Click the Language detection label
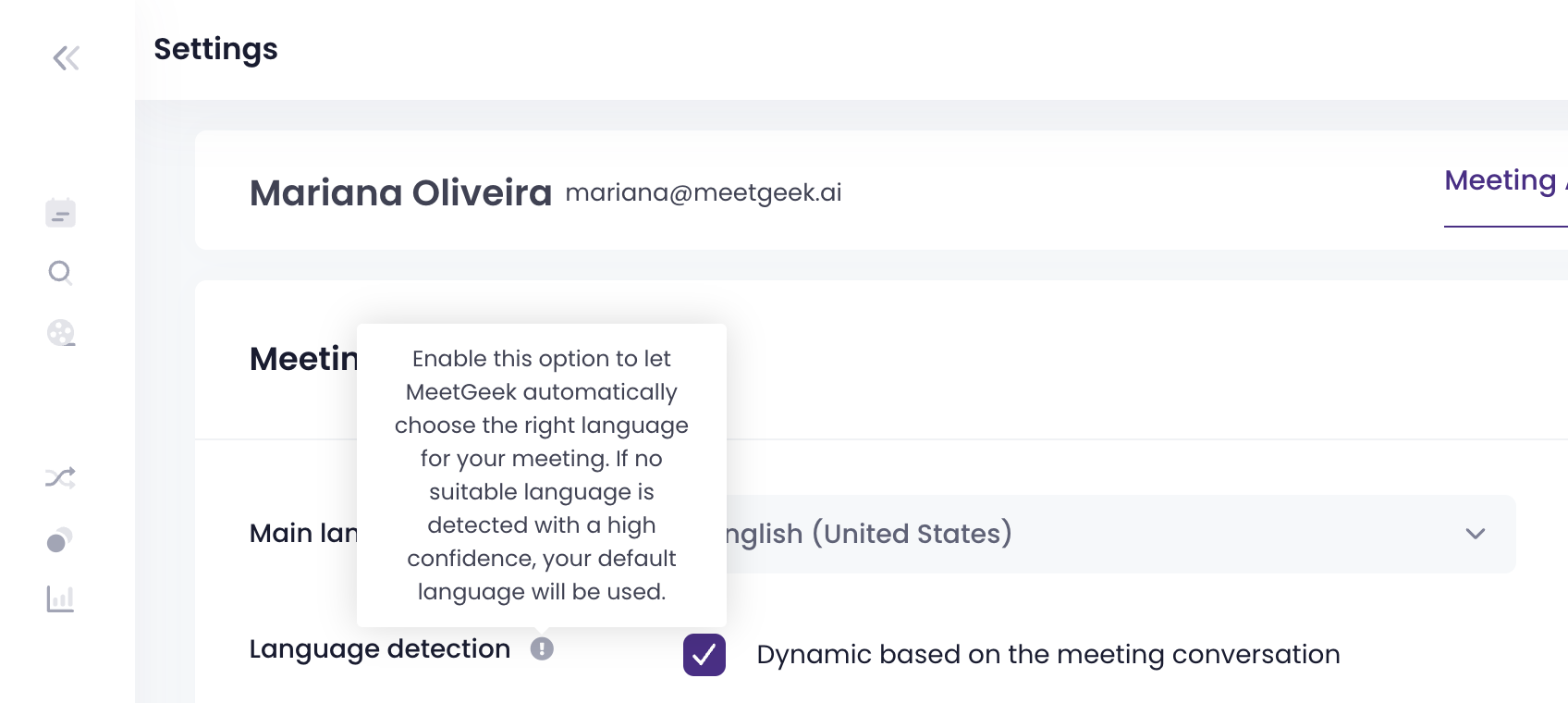This screenshot has width=1568, height=703. [x=379, y=649]
